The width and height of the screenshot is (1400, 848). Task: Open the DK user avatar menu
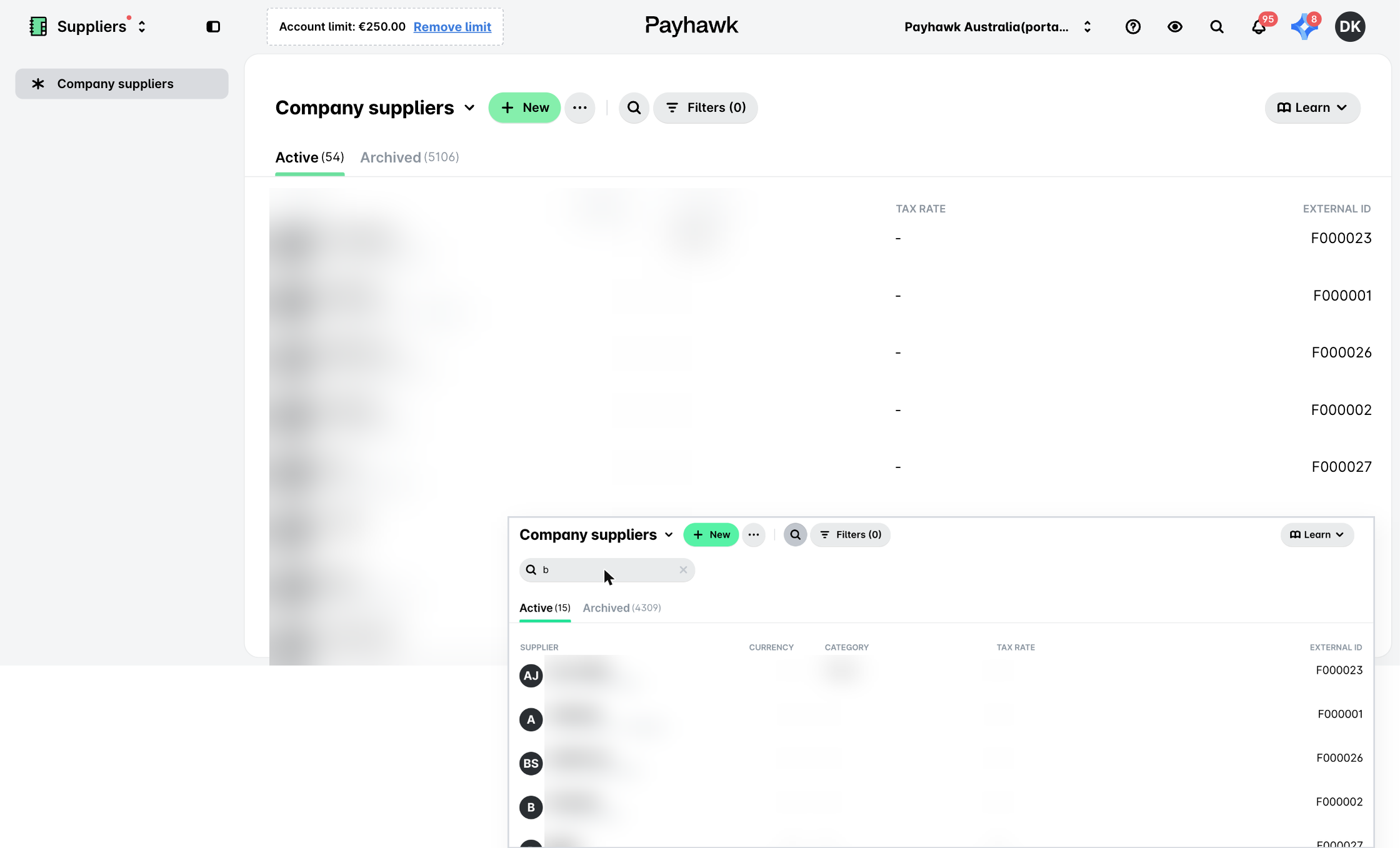tap(1350, 27)
